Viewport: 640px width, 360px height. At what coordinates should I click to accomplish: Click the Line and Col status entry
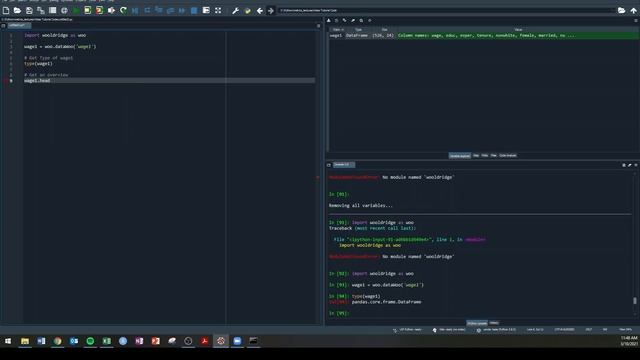tap(535, 329)
